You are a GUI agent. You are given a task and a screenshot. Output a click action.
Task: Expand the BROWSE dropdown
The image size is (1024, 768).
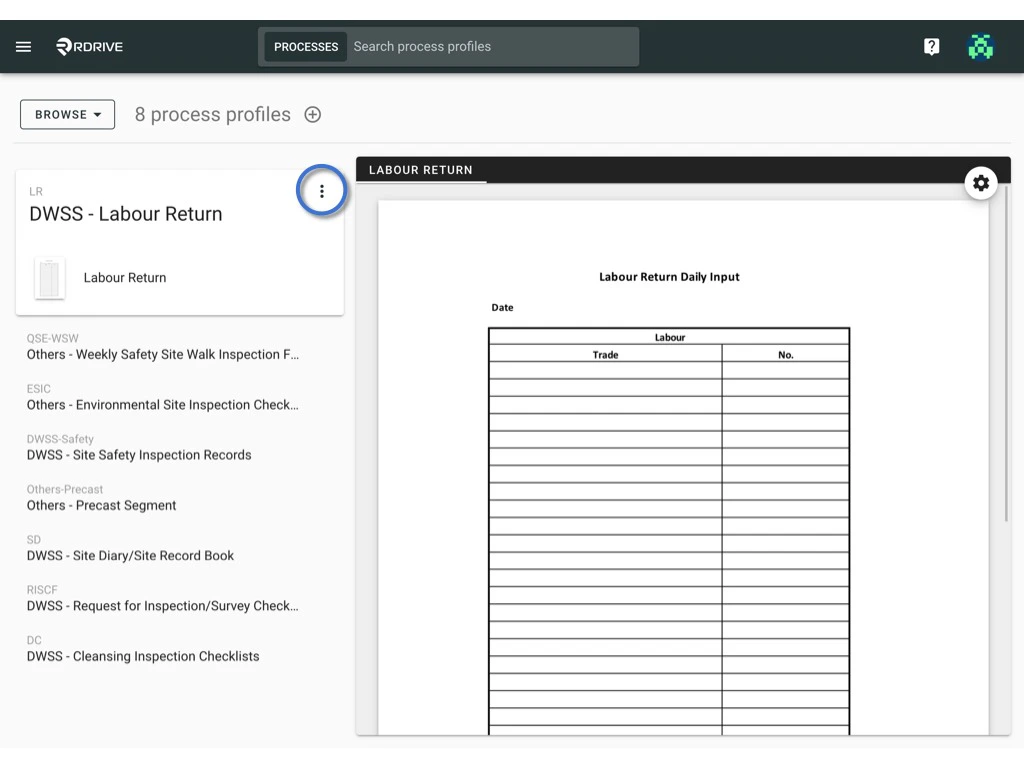coord(66,114)
